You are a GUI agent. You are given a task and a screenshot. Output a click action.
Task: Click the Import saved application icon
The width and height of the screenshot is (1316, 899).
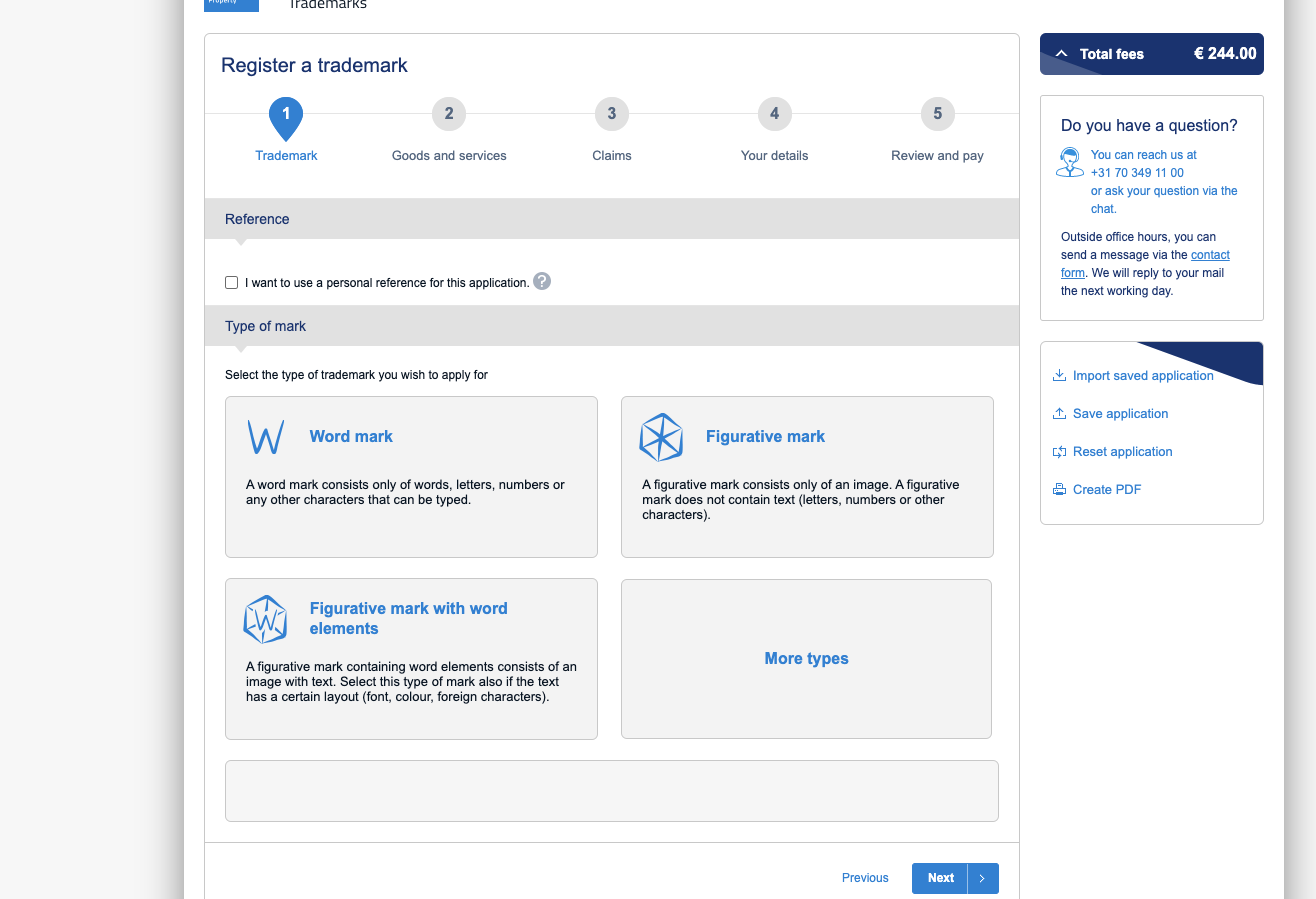[1059, 376]
